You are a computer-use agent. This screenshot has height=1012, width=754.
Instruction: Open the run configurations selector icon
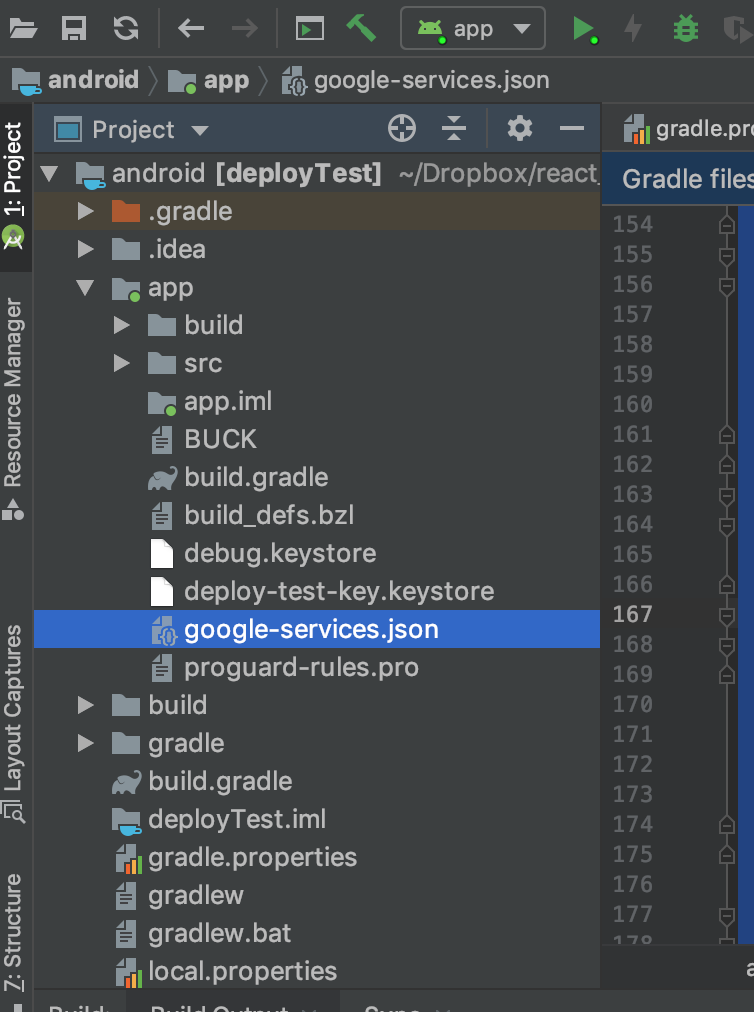(310, 28)
